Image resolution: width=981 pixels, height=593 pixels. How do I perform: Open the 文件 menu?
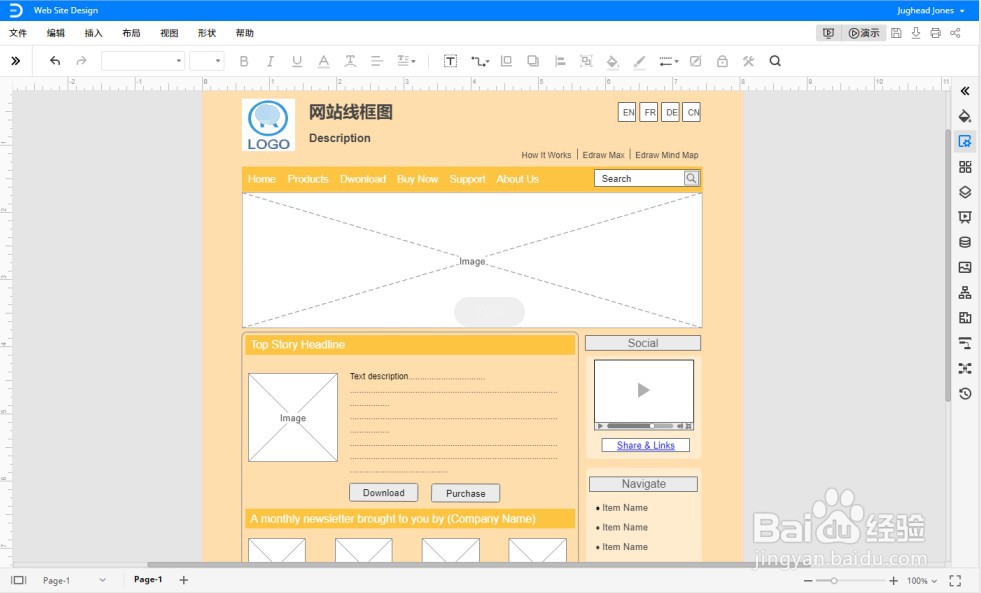point(18,33)
